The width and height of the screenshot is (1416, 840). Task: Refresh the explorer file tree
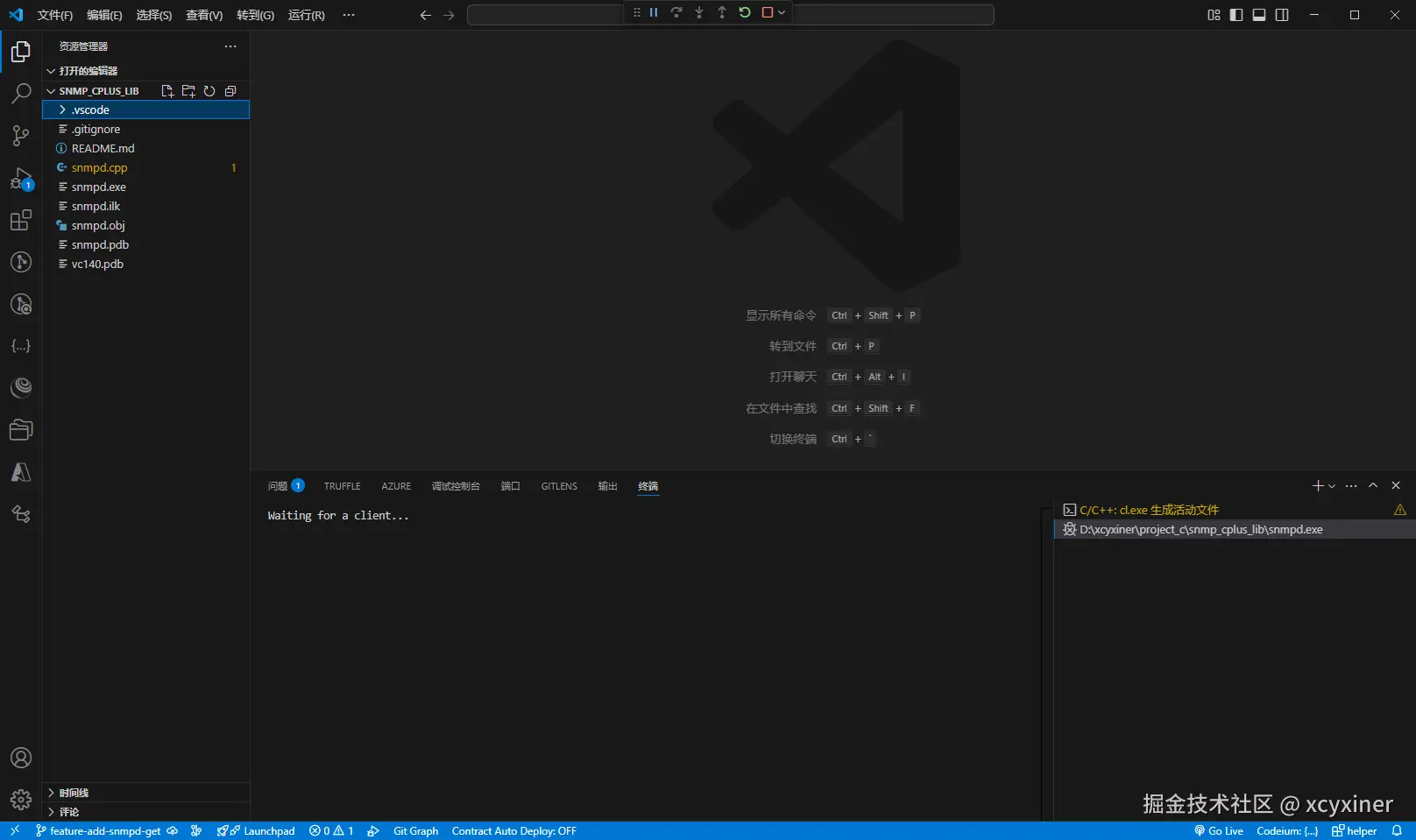click(209, 91)
